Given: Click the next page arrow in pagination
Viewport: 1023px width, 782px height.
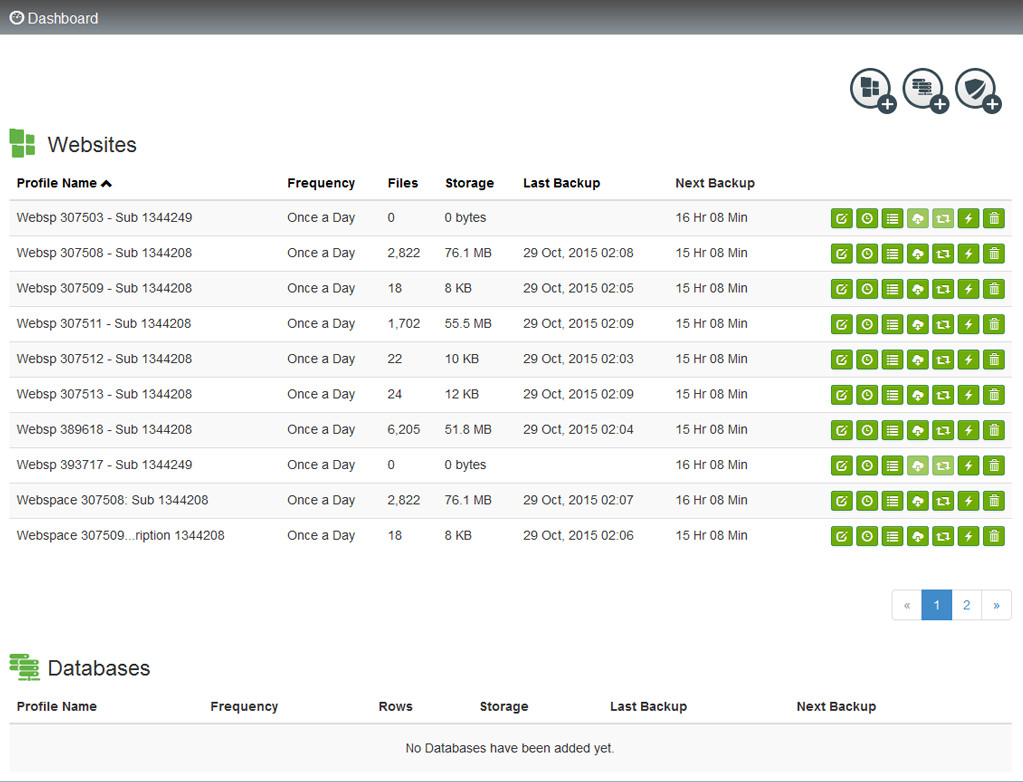Looking at the screenshot, I should click(996, 605).
